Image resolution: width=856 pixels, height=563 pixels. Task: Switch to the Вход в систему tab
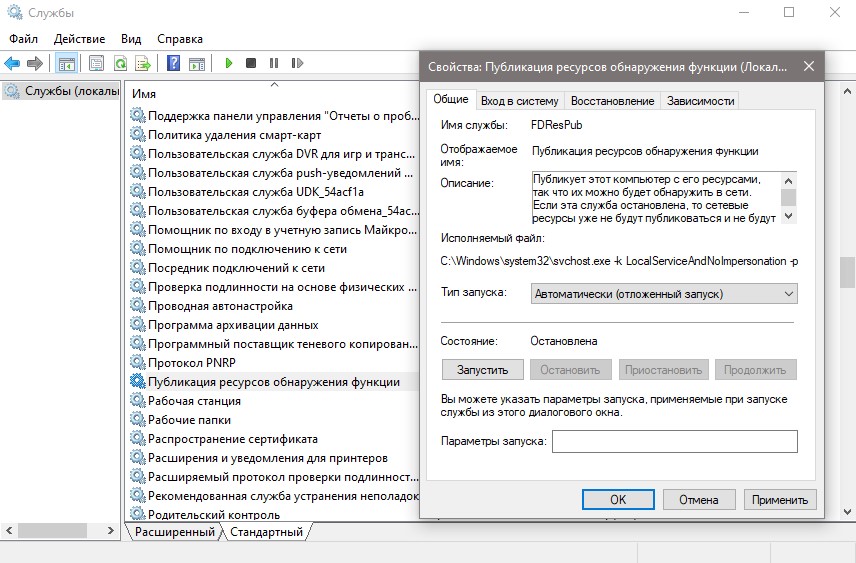tap(520, 101)
